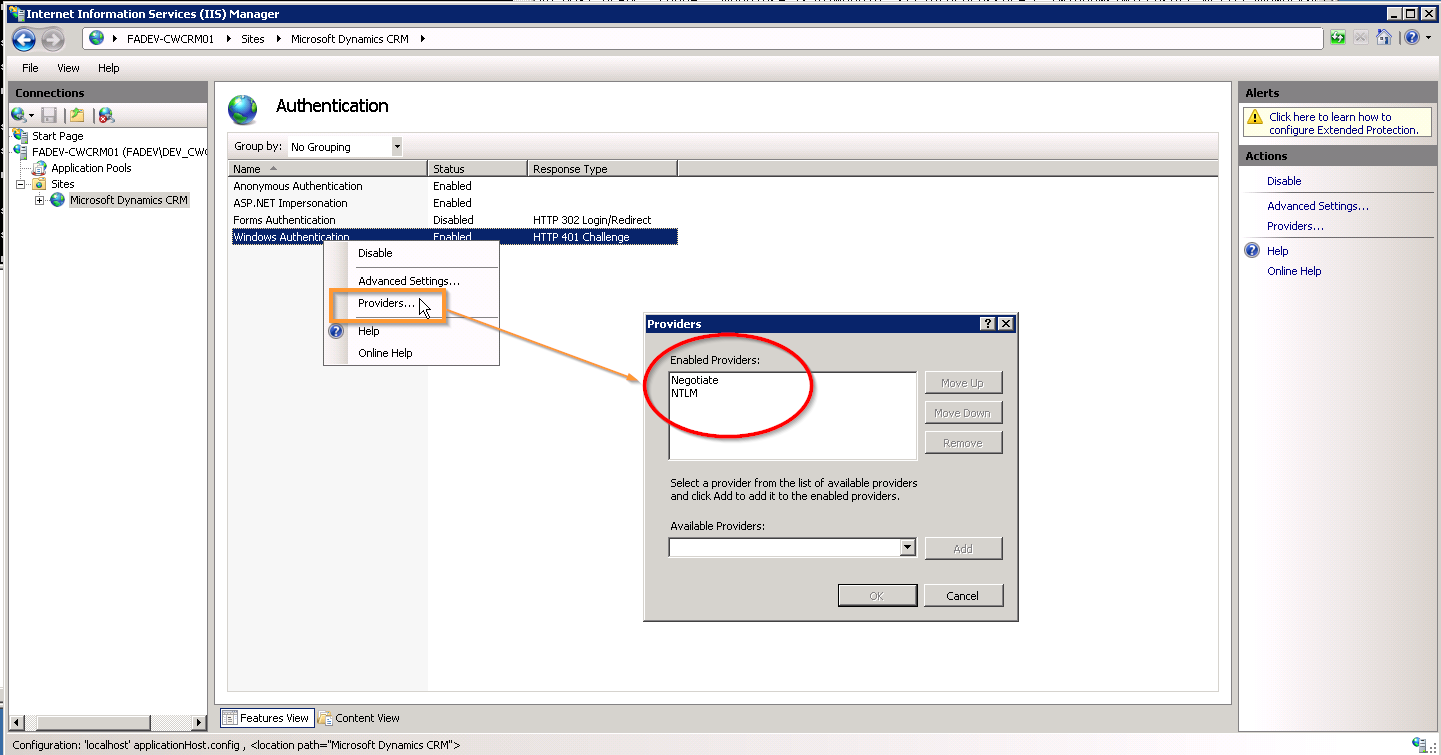Click Extended Protection alert link
The image size is (1441, 755).
click(x=1343, y=123)
